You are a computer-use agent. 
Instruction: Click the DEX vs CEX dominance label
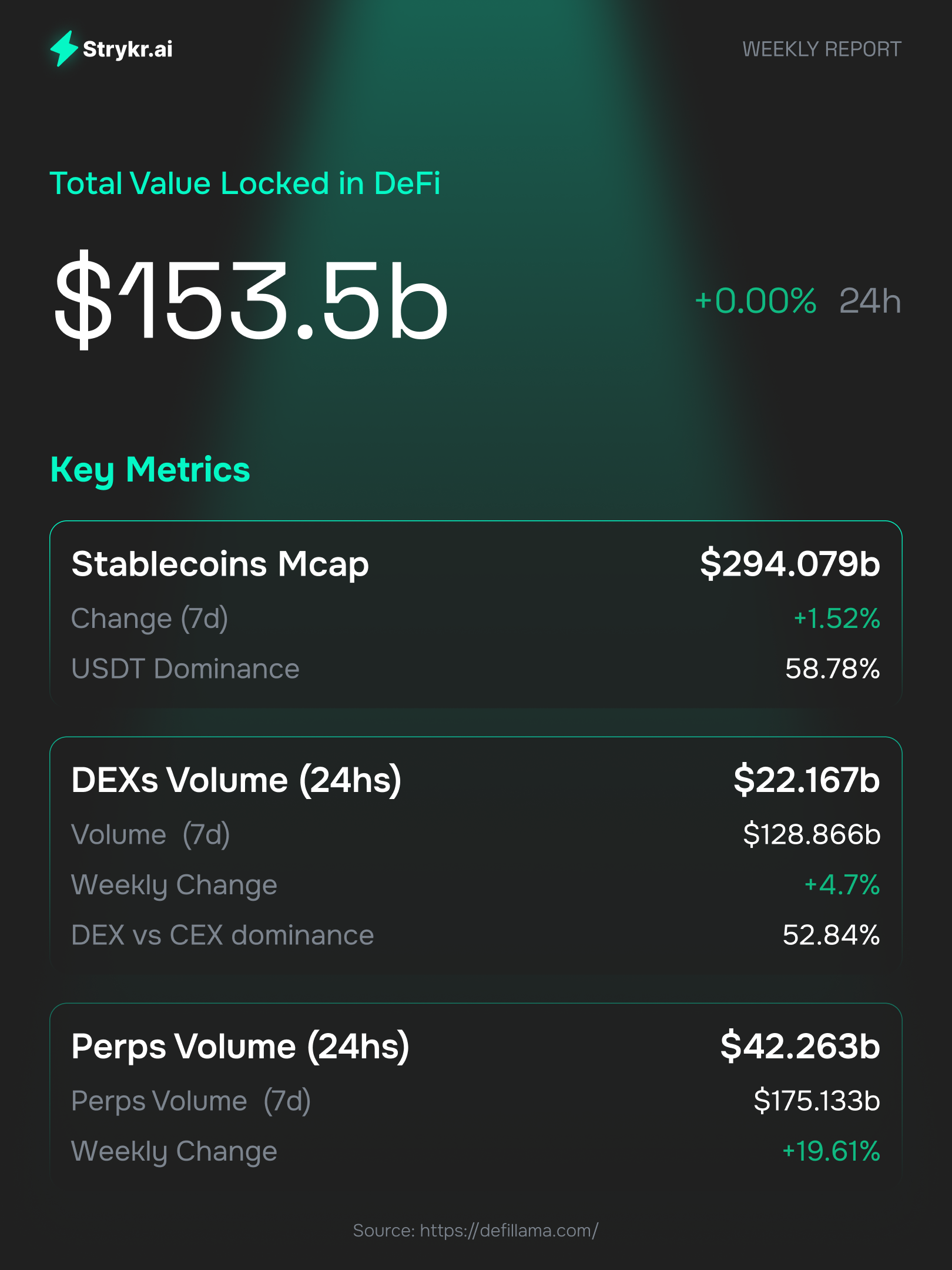coord(222,935)
